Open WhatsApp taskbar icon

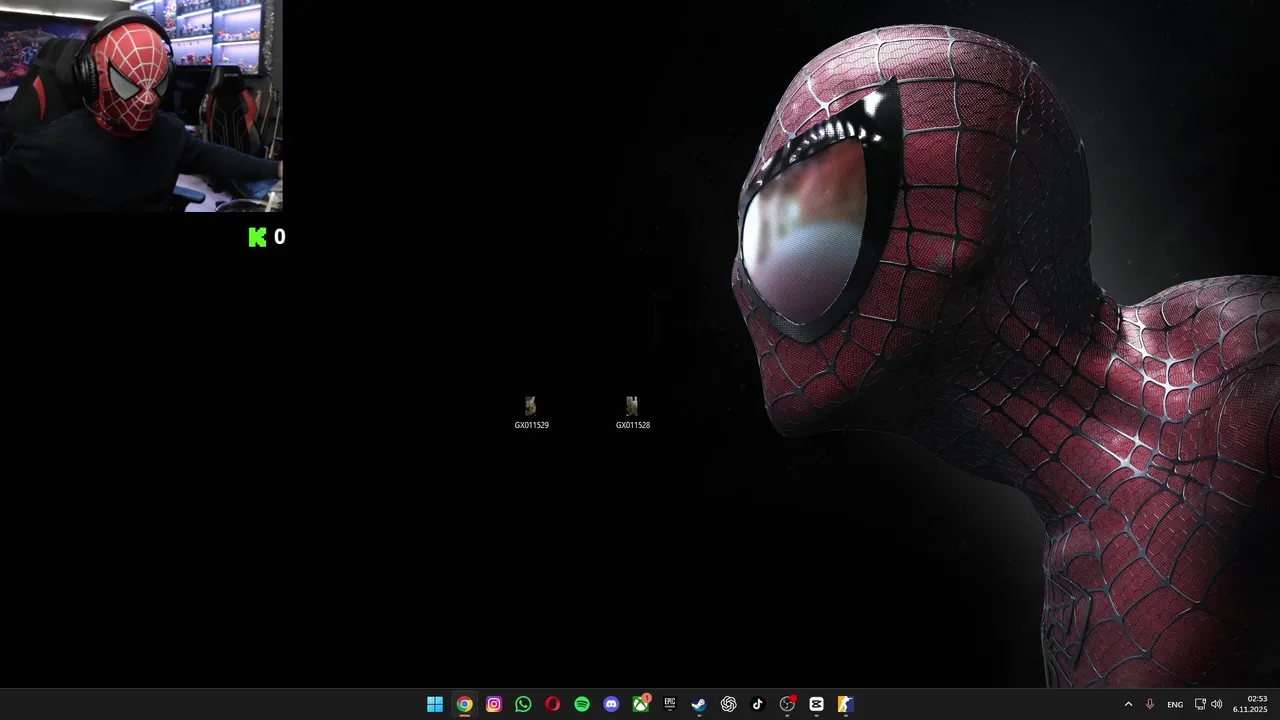[523, 704]
